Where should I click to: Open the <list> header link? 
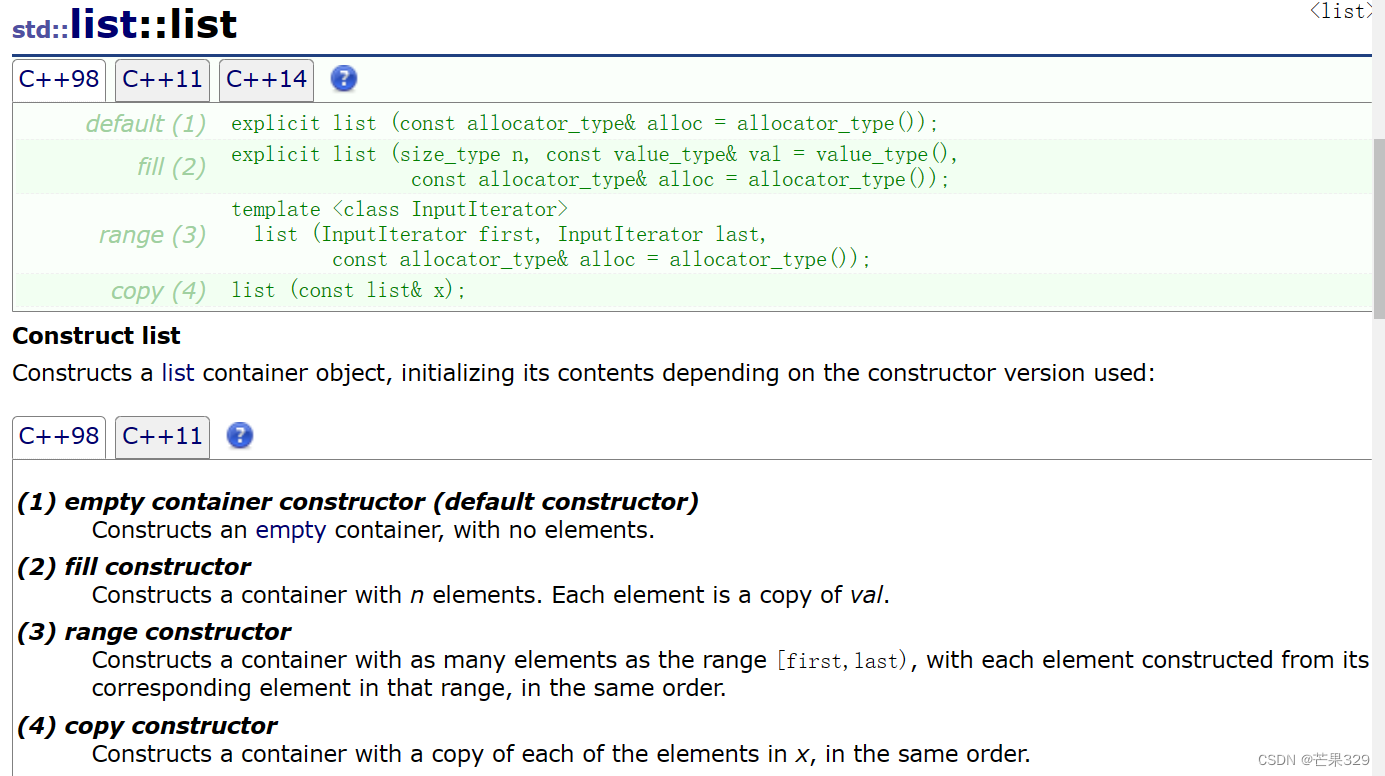coord(1343,11)
